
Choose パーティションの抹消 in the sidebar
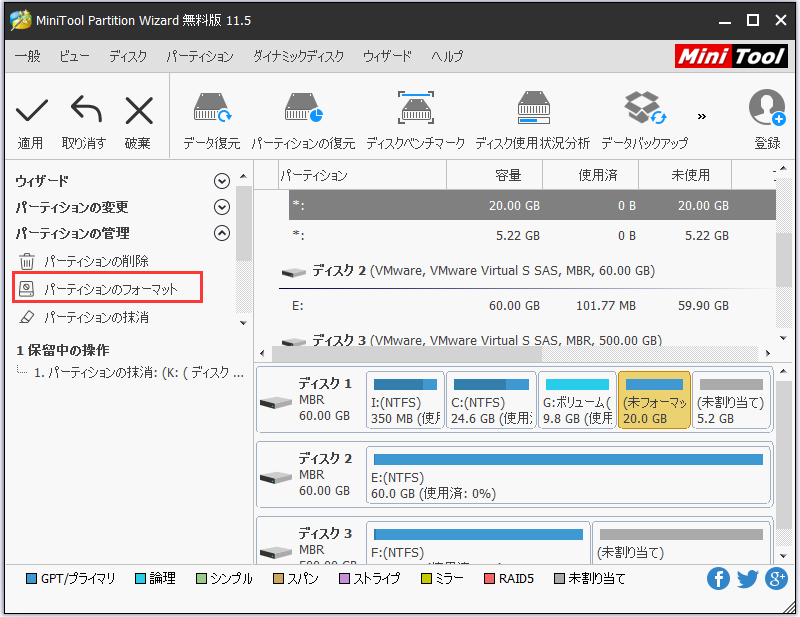[96, 317]
